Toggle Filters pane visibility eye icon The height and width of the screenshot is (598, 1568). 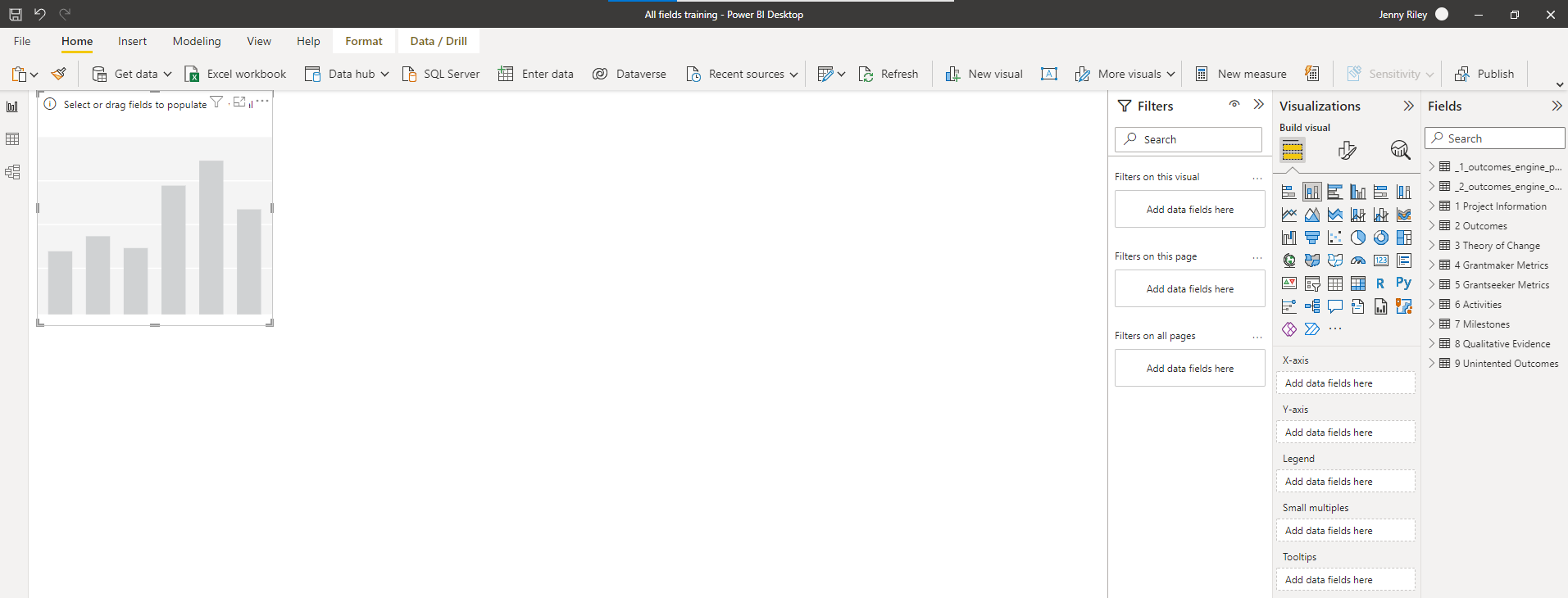tap(1234, 104)
